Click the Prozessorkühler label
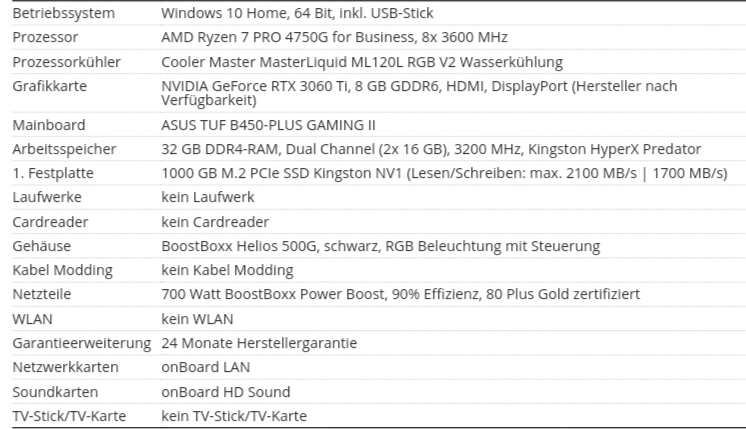 tap(67, 62)
